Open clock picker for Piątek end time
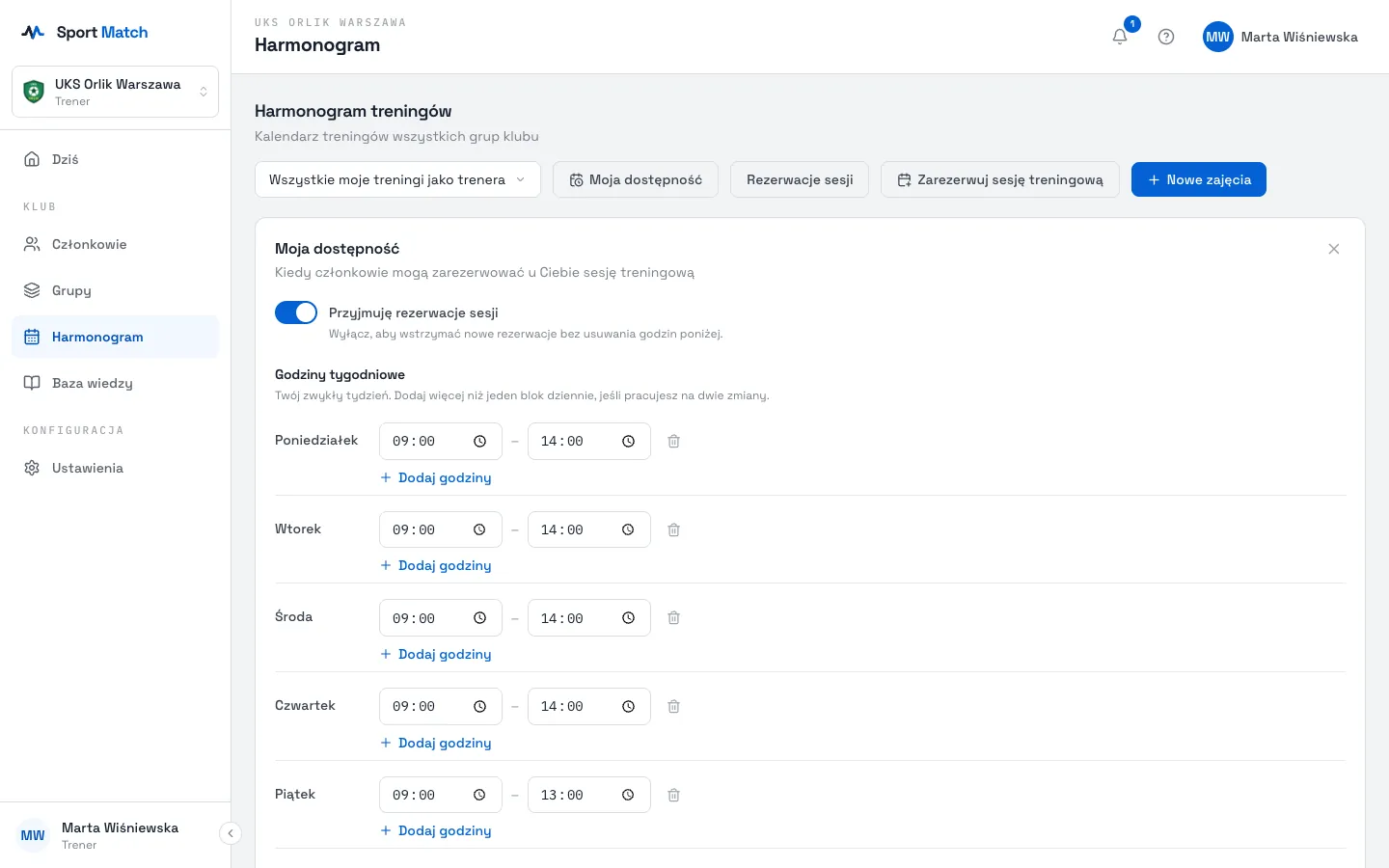Viewport: 1389px width, 868px height. [628, 795]
